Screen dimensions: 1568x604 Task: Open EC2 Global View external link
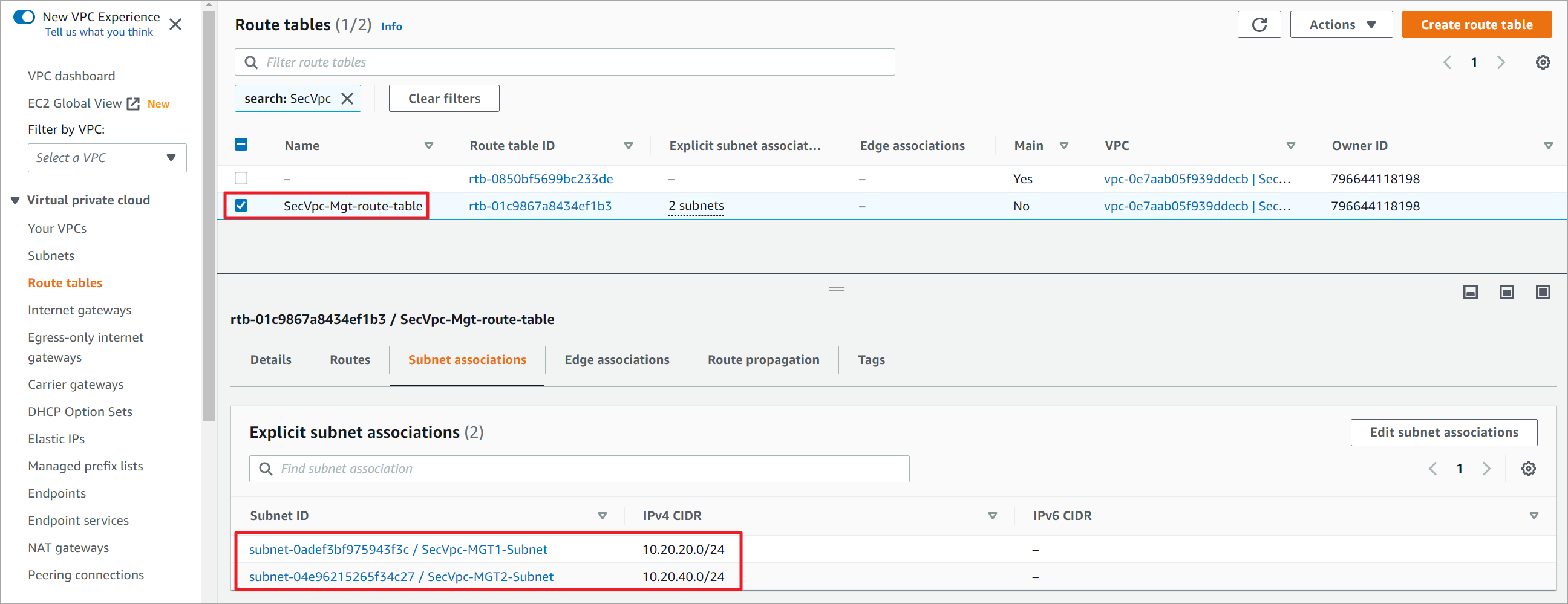pyautogui.click(x=83, y=103)
